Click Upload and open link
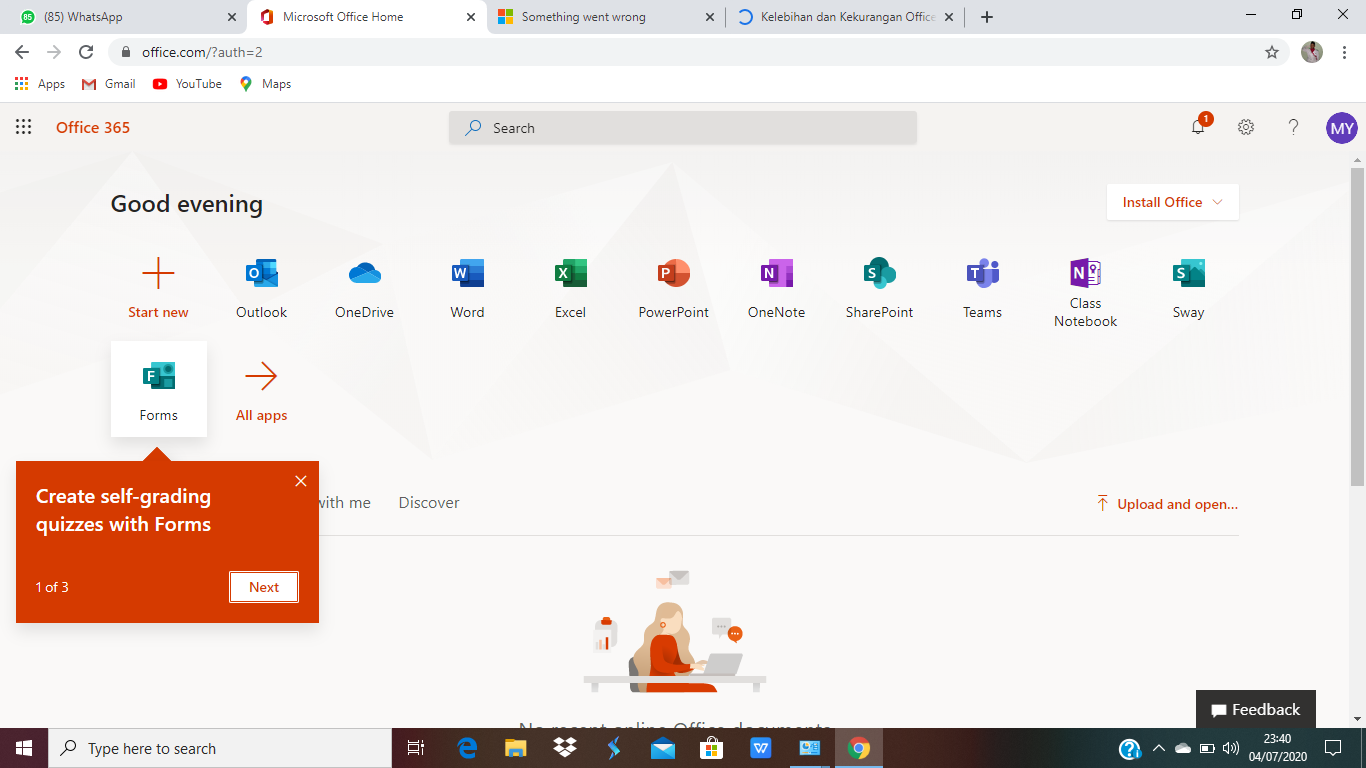 (1167, 504)
